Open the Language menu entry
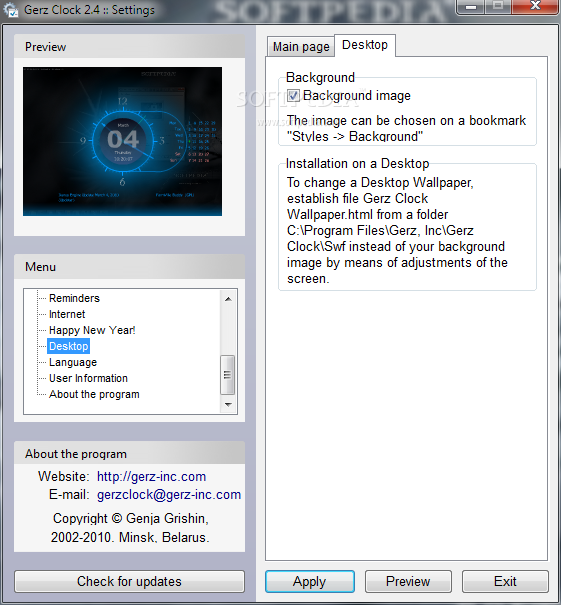 (x=73, y=362)
